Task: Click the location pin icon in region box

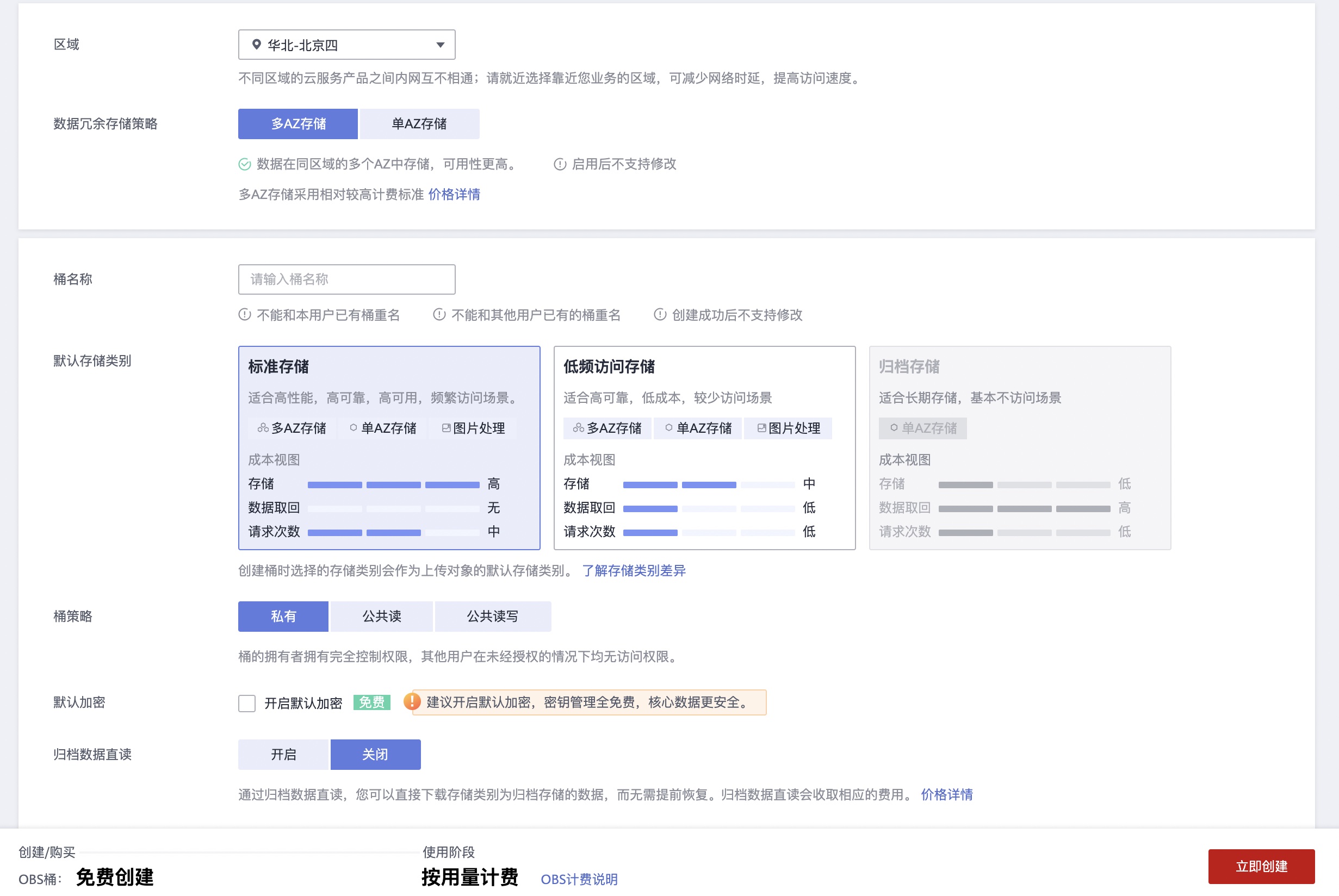Action: click(x=257, y=45)
